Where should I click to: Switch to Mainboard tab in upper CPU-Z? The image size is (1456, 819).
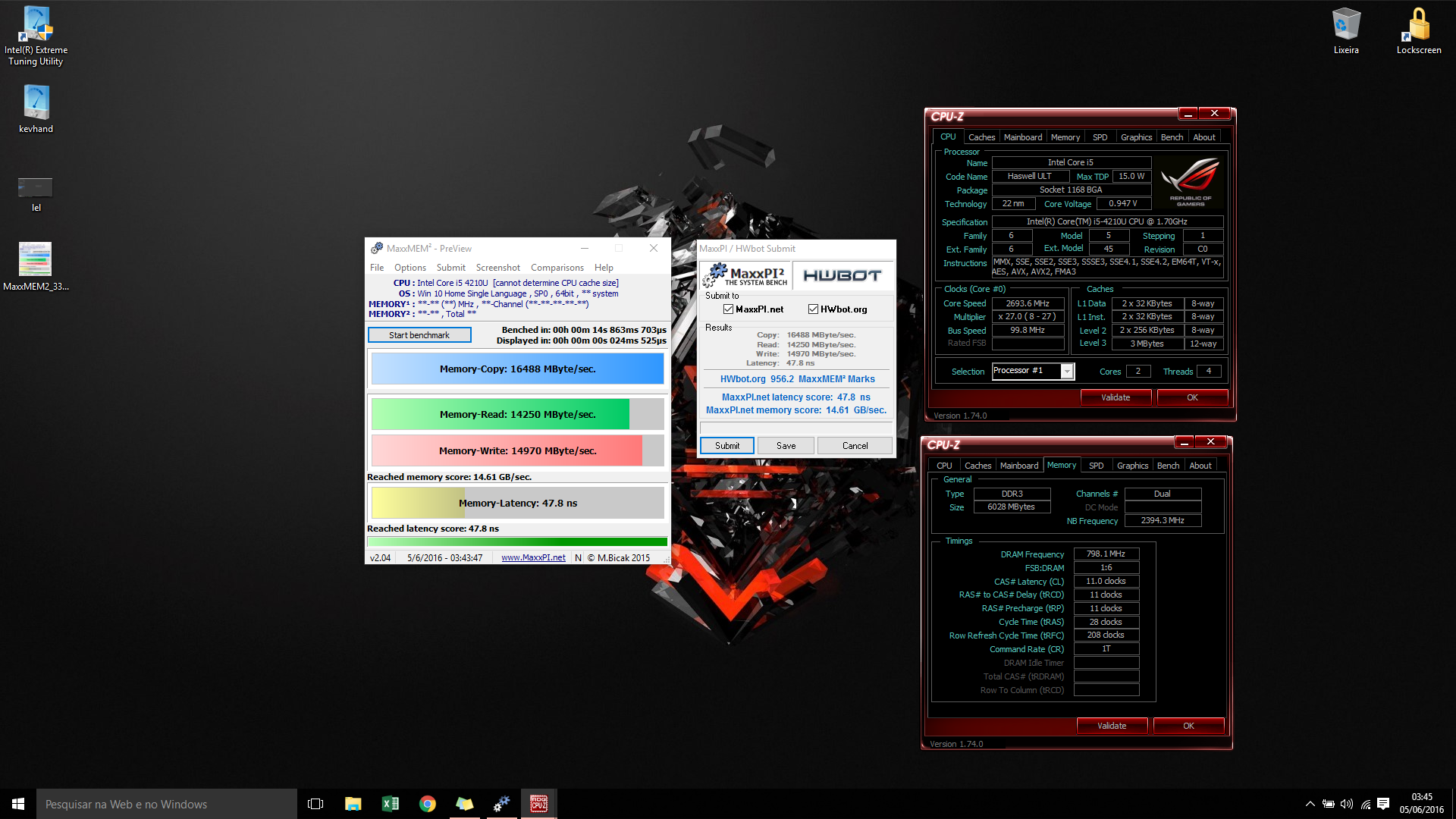click(1023, 137)
